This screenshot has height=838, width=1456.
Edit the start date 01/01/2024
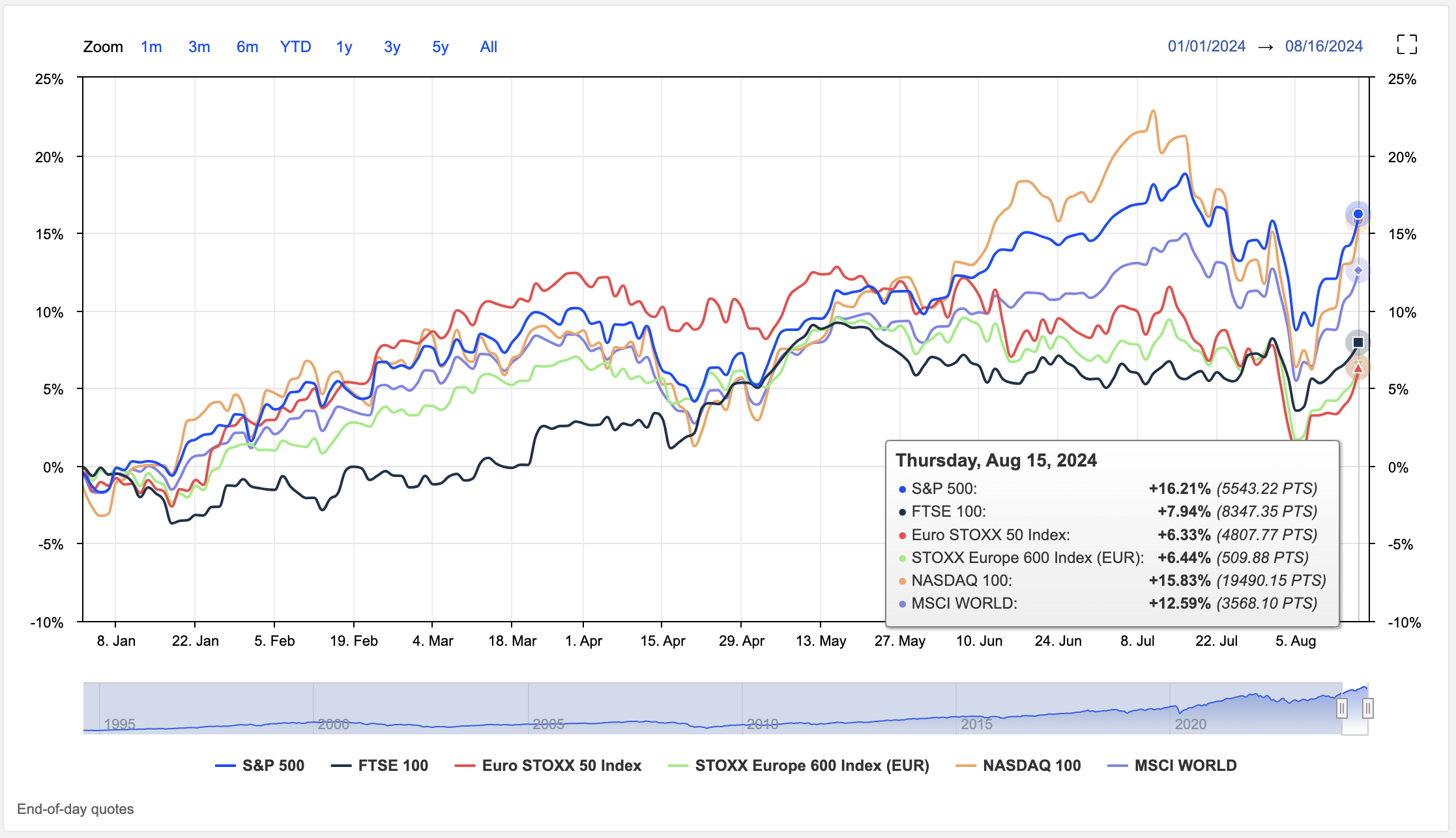(x=1206, y=46)
